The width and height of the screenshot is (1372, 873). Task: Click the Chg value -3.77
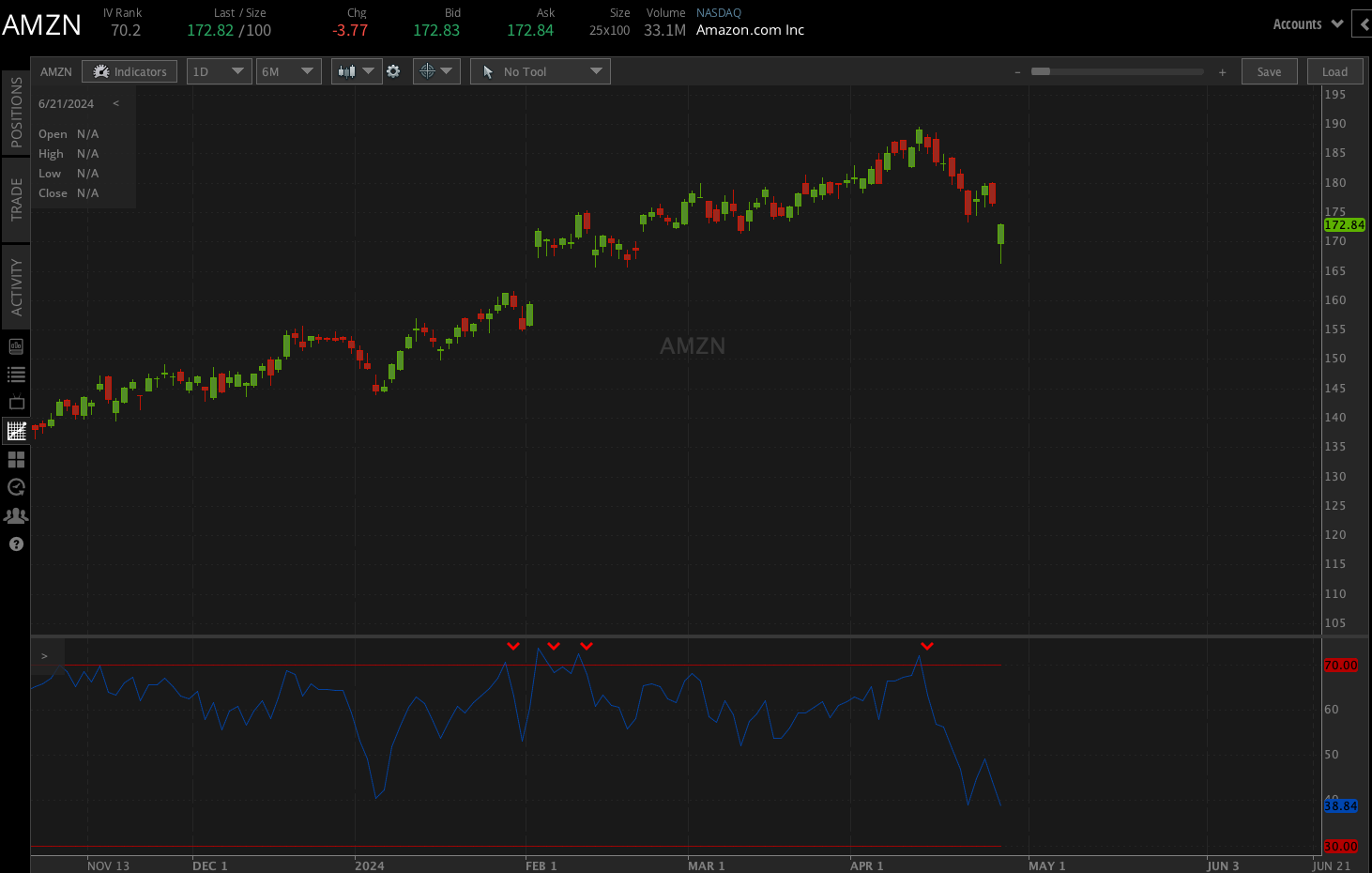pos(350,30)
